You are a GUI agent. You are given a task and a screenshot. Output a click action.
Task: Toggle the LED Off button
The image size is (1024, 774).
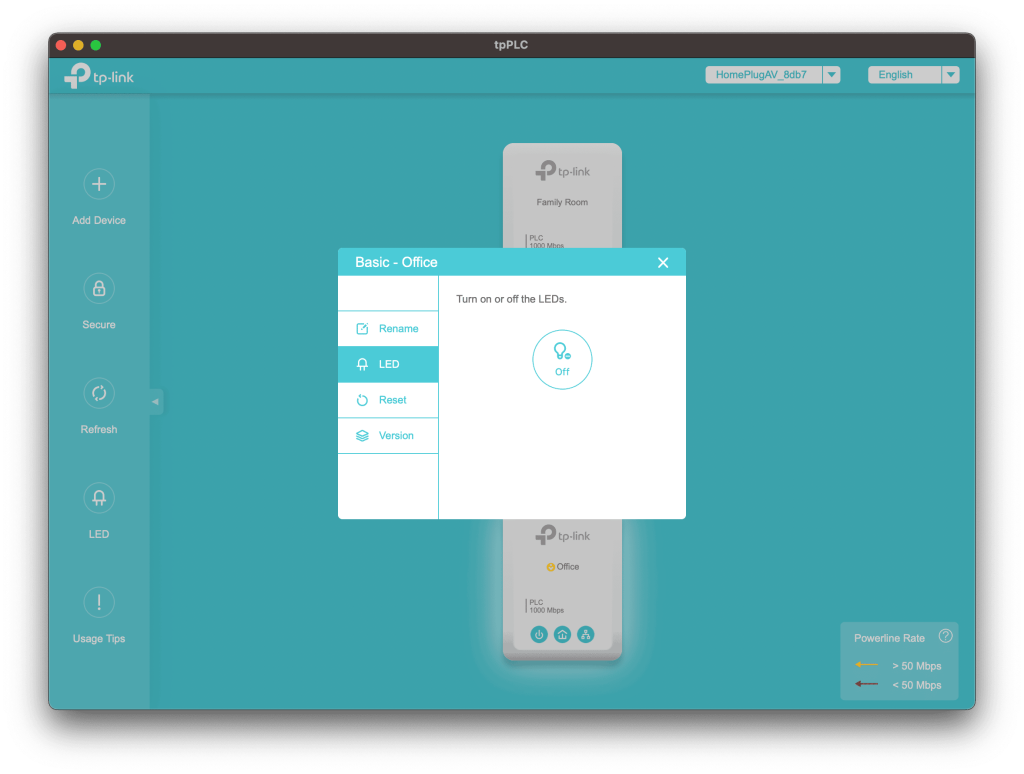tap(562, 360)
